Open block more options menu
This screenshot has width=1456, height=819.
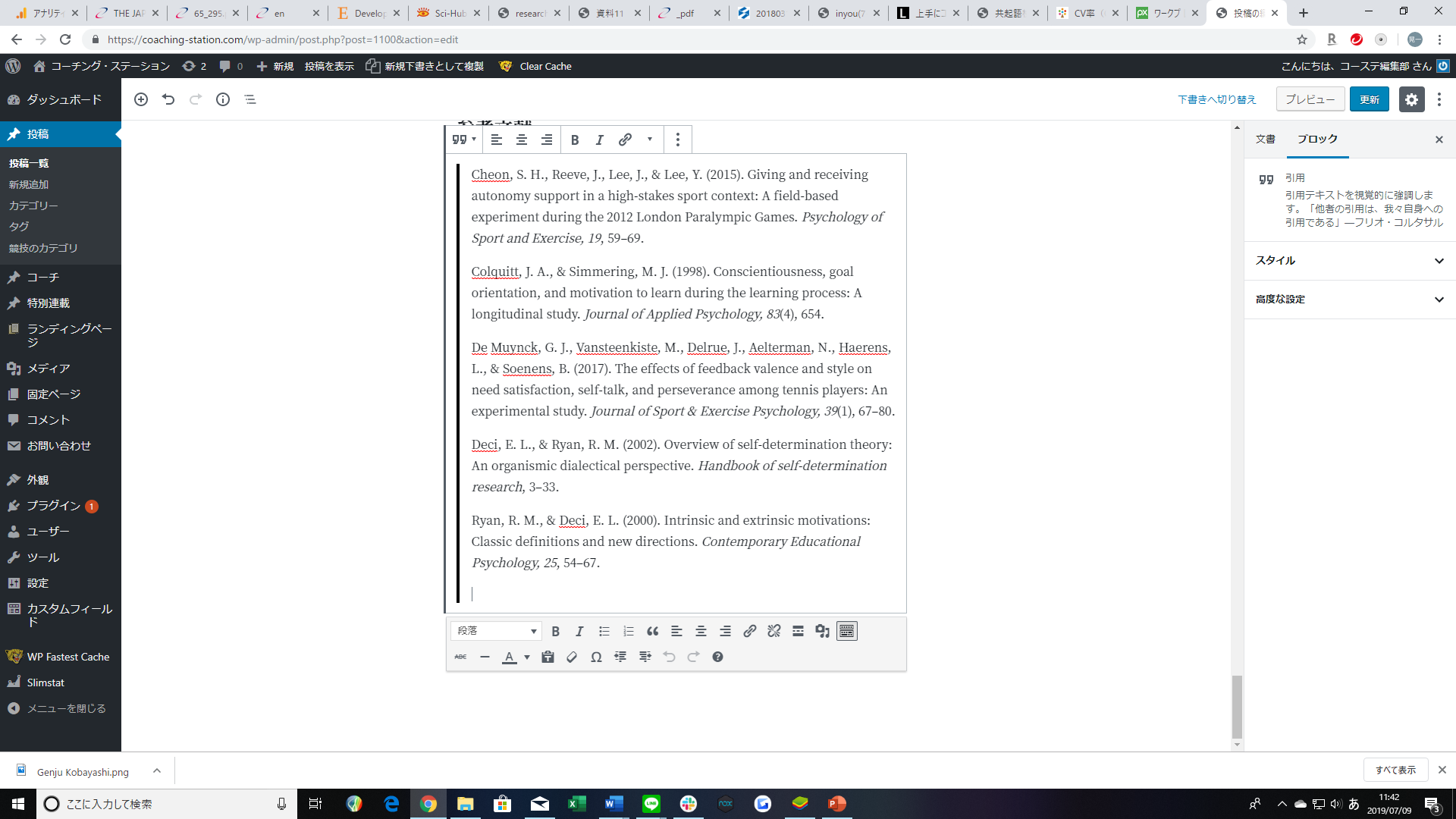coord(678,140)
